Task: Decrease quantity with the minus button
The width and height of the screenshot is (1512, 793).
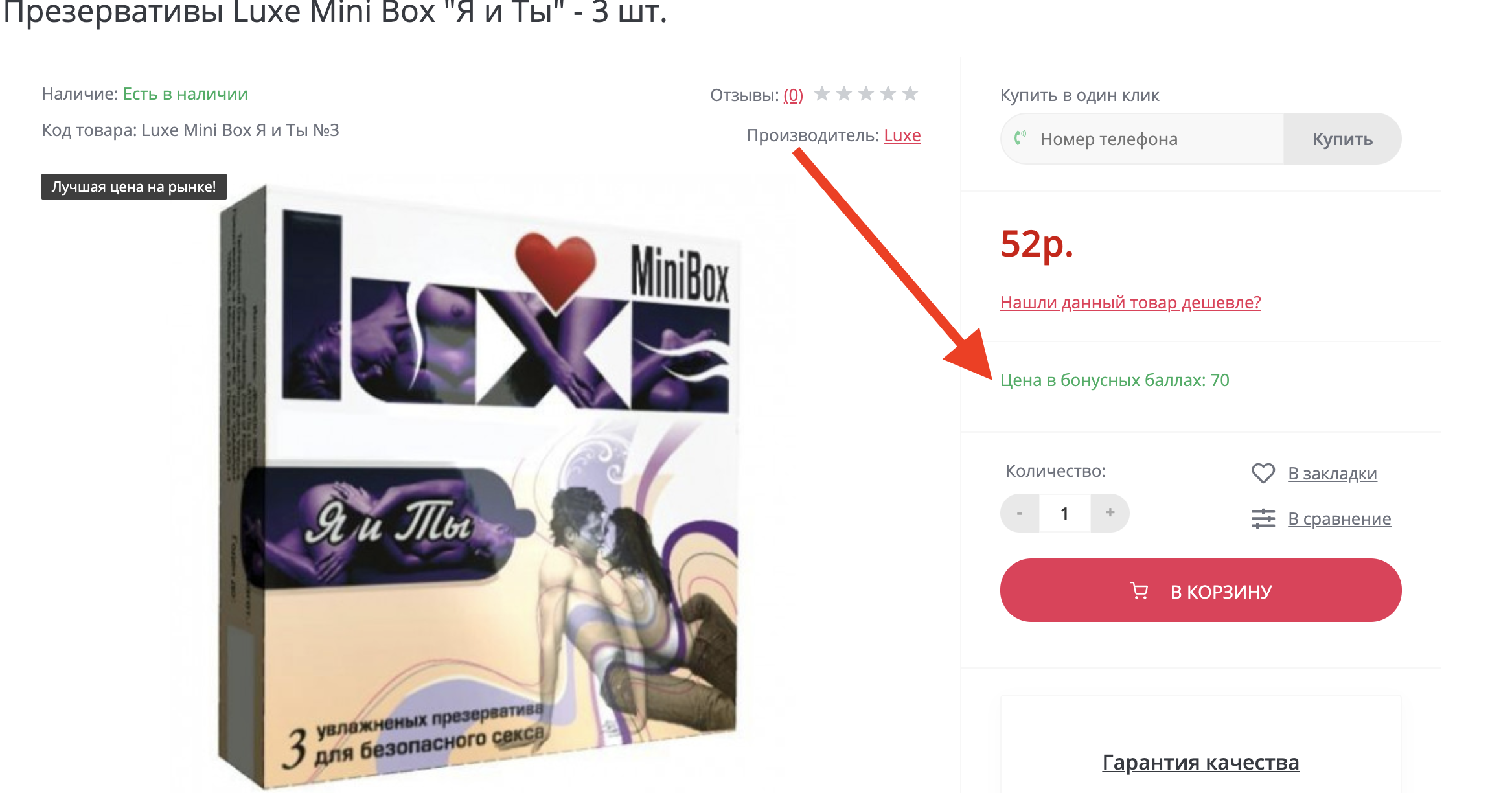Action: coord(1020,513)
